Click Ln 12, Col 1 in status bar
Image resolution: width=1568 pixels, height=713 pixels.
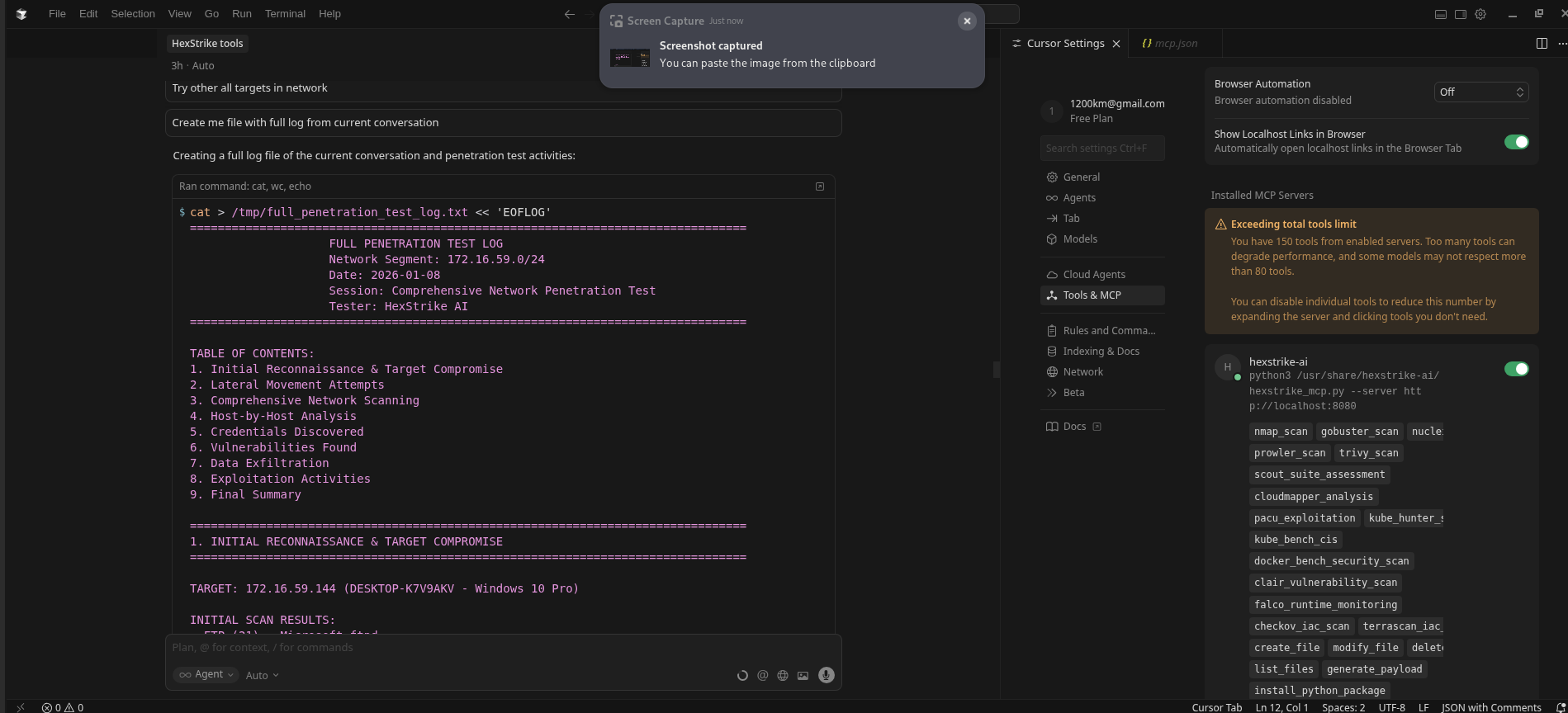tap(1281, 707)
